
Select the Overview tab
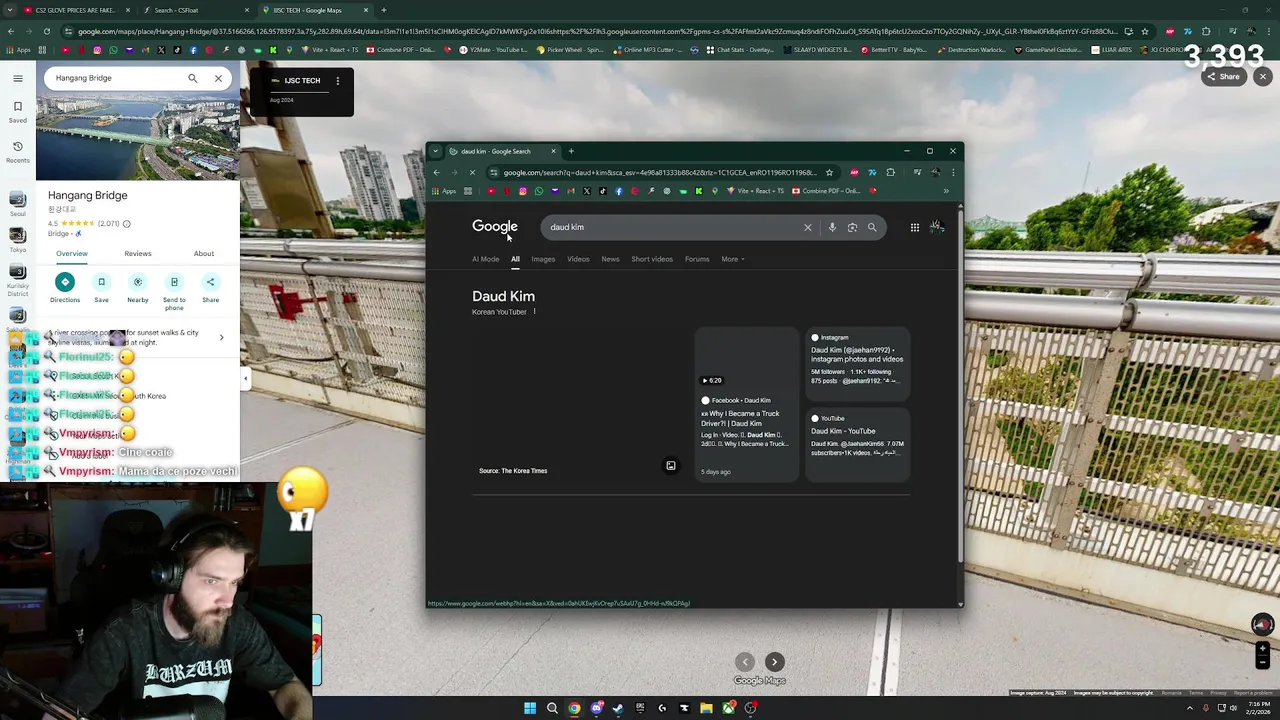(x=72, y=253)
